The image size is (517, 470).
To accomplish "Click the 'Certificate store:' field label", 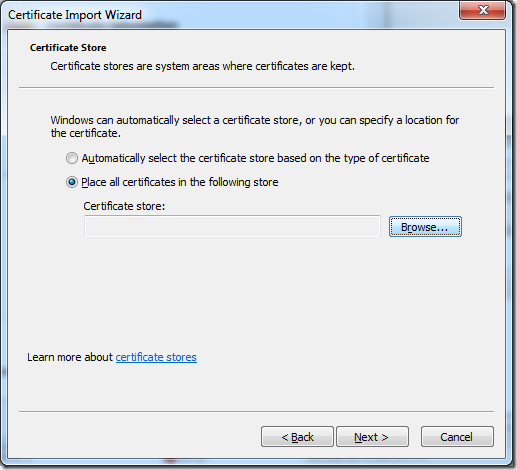I will point(124,206).
